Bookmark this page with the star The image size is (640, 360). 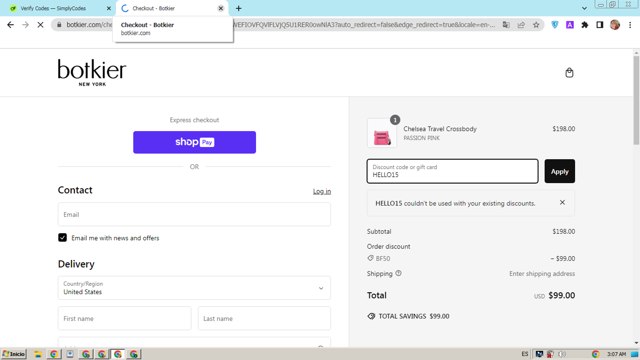tap(536, 25)
